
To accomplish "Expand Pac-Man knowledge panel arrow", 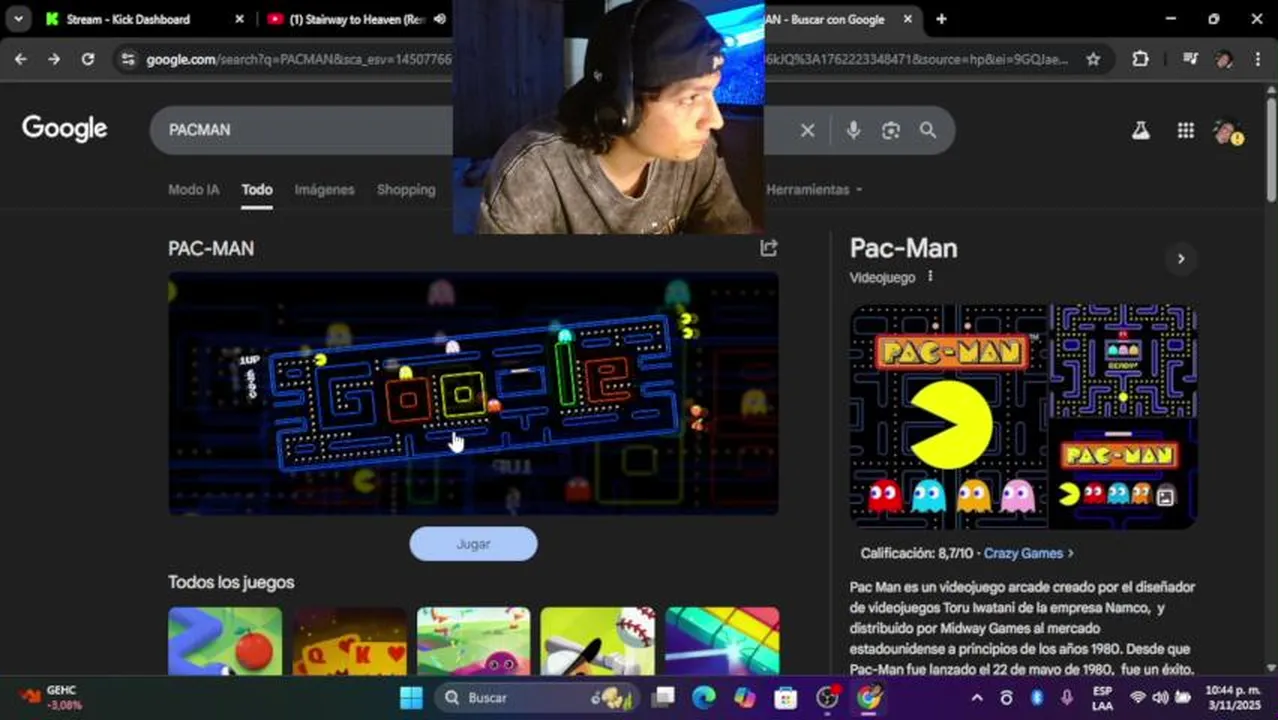I will tap(1181, 259).
